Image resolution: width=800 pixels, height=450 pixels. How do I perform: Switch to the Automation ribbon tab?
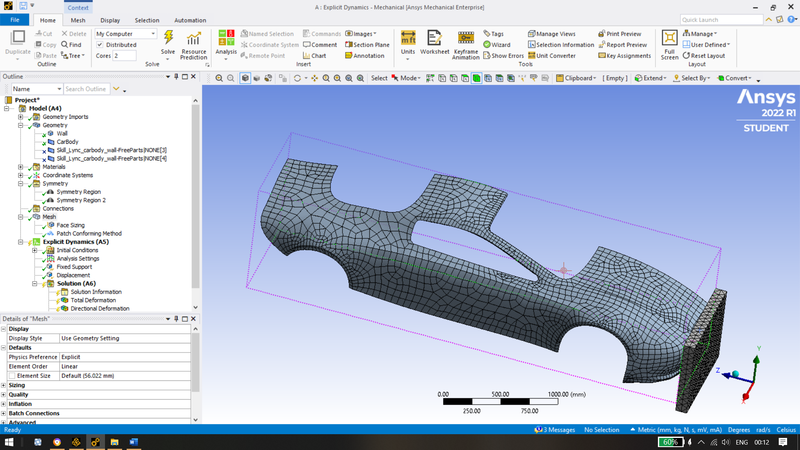(190, 20)
